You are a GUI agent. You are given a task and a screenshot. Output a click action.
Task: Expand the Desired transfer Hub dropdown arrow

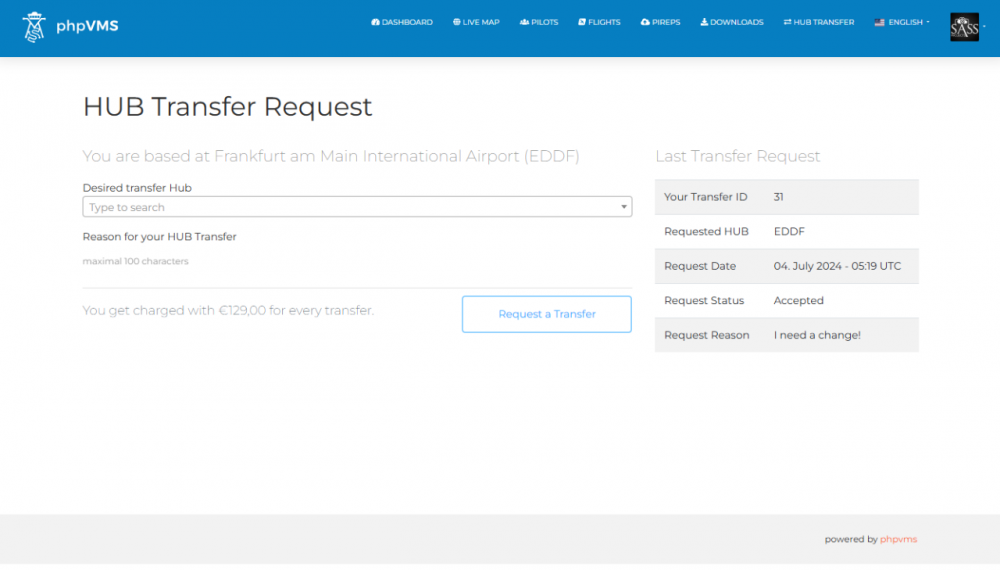(624, 208)
